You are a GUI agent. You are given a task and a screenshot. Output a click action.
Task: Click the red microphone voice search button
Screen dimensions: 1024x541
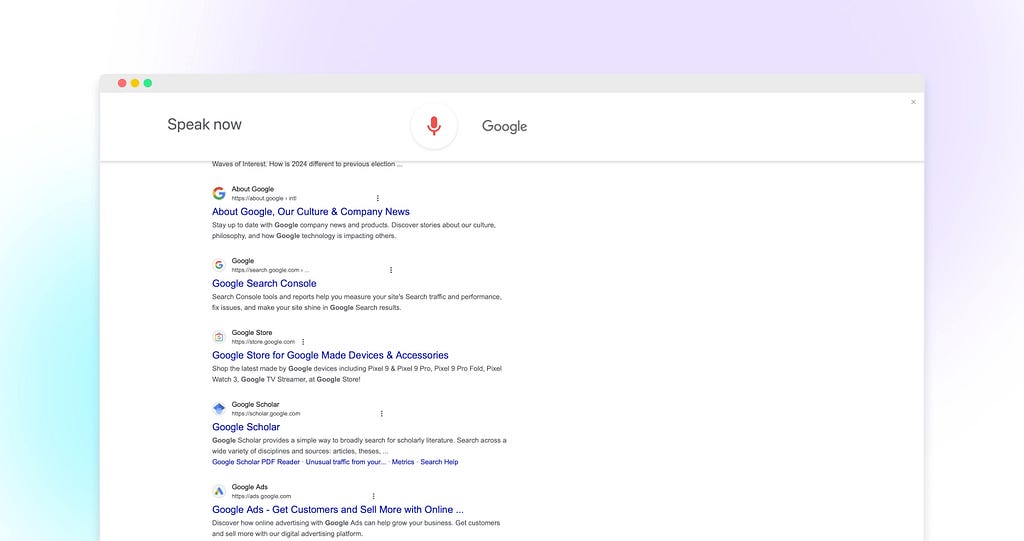tap(434, 125)
